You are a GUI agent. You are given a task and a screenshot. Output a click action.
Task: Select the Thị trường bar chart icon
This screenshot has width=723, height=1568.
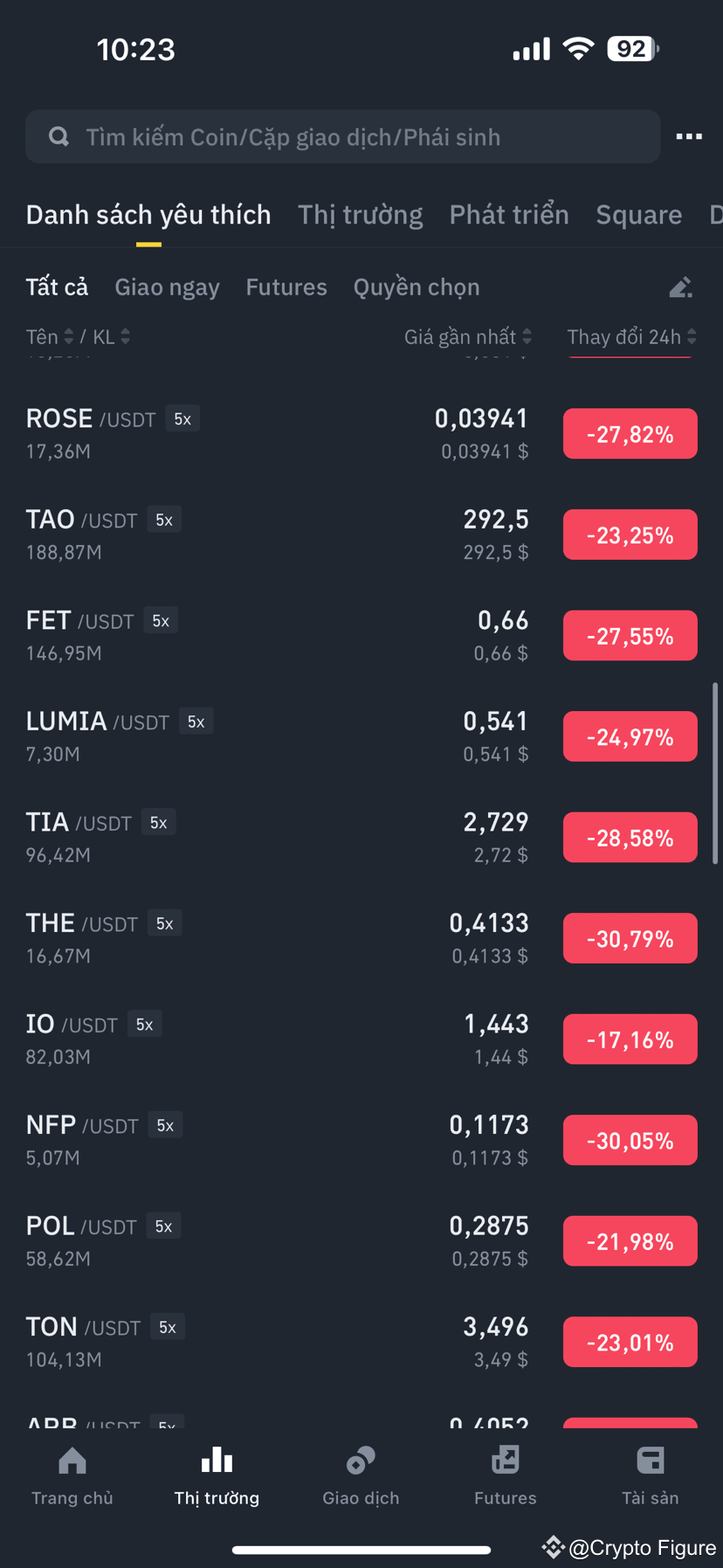(217, 1460)
